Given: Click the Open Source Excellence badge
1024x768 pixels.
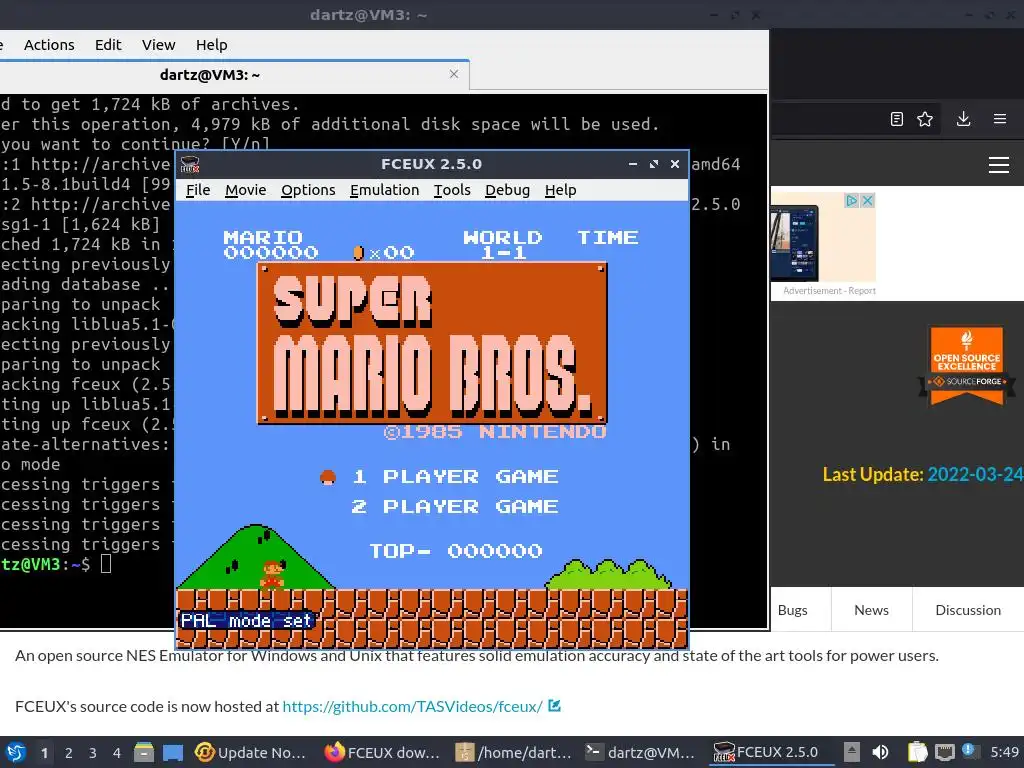Looking at the screenshot, I should [x=967, y=365].
